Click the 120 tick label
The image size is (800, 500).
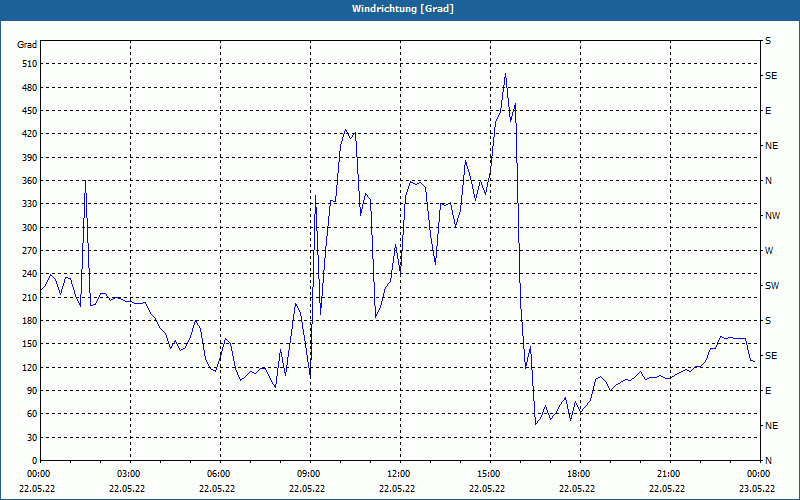(x=30, y=367)
